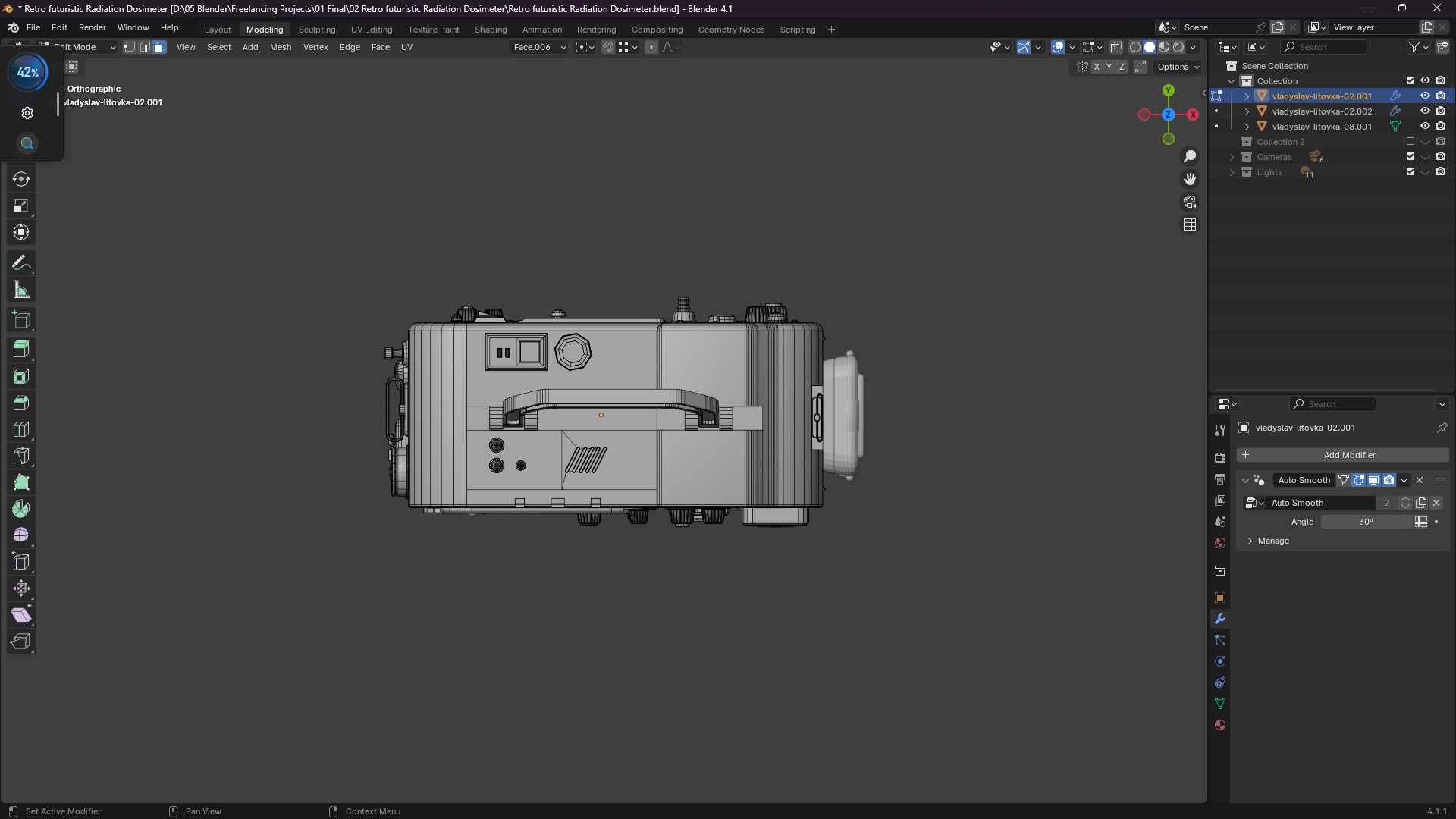Open the Face.006 transform orientation dropdown
This screenshot has width=1456, height=819.
(x=539, y=47)
